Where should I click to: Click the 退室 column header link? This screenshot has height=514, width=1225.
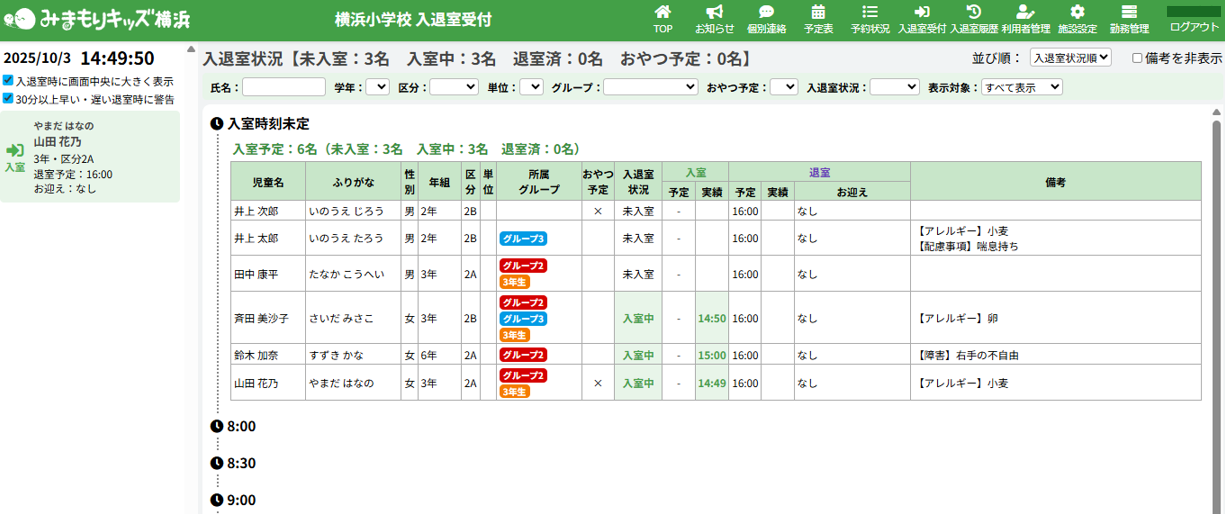point(819,172)
